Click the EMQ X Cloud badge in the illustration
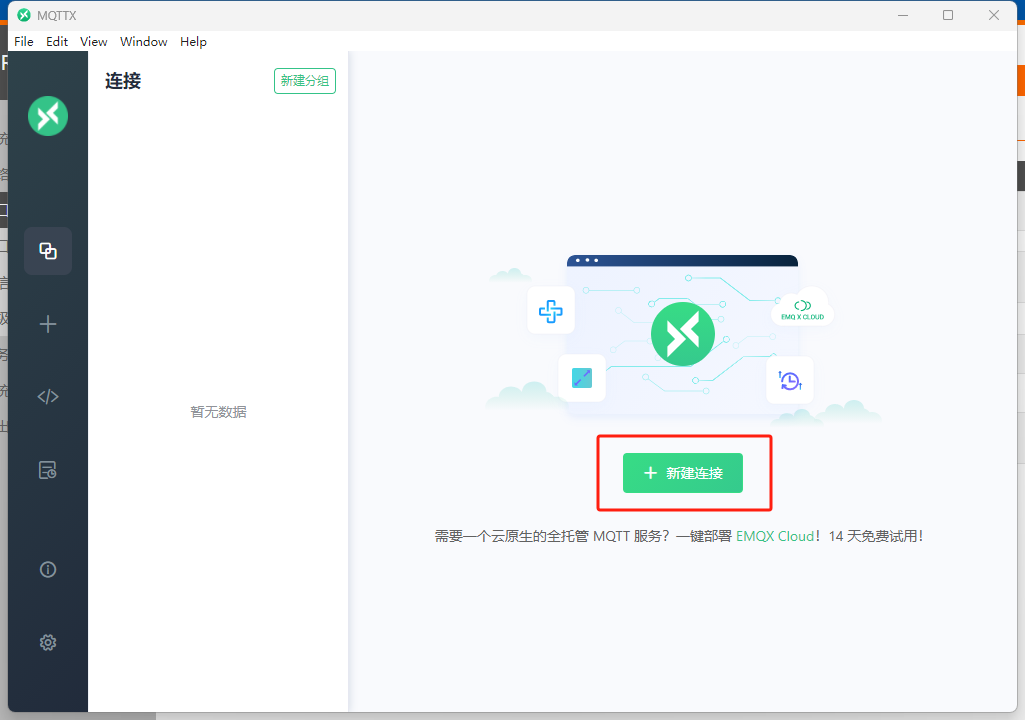The image size is (1025, 720). pyautogui.click(x=803, y=309)
